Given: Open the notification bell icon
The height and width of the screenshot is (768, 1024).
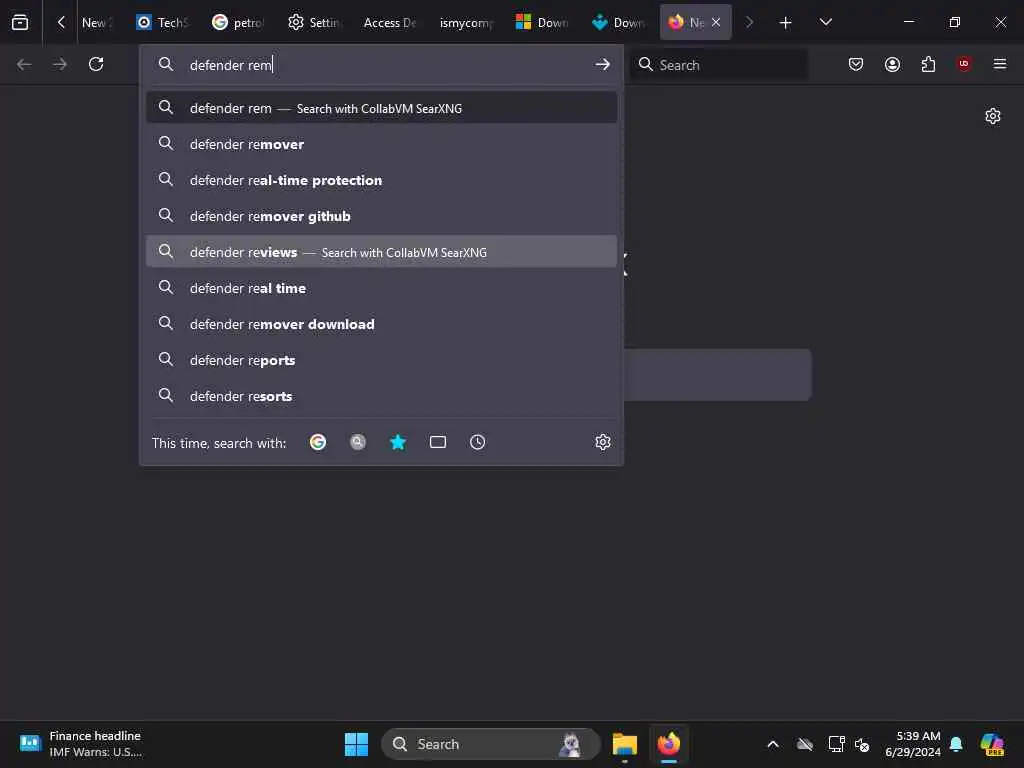Looking at the screenshot, I should click(x=956, y=744).
